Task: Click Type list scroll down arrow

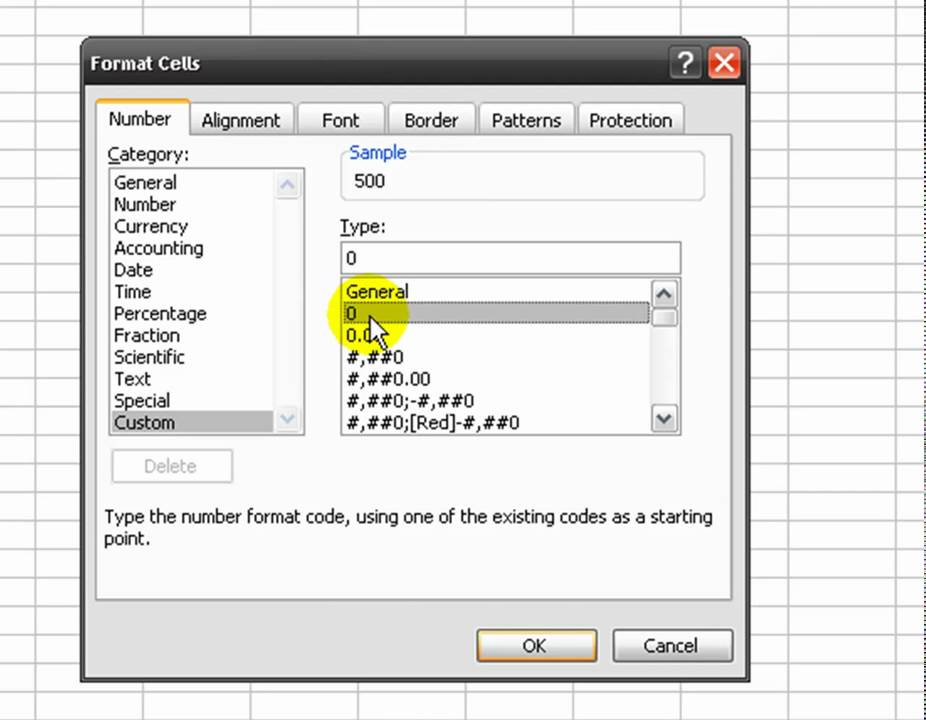Action: click(664, 419)
